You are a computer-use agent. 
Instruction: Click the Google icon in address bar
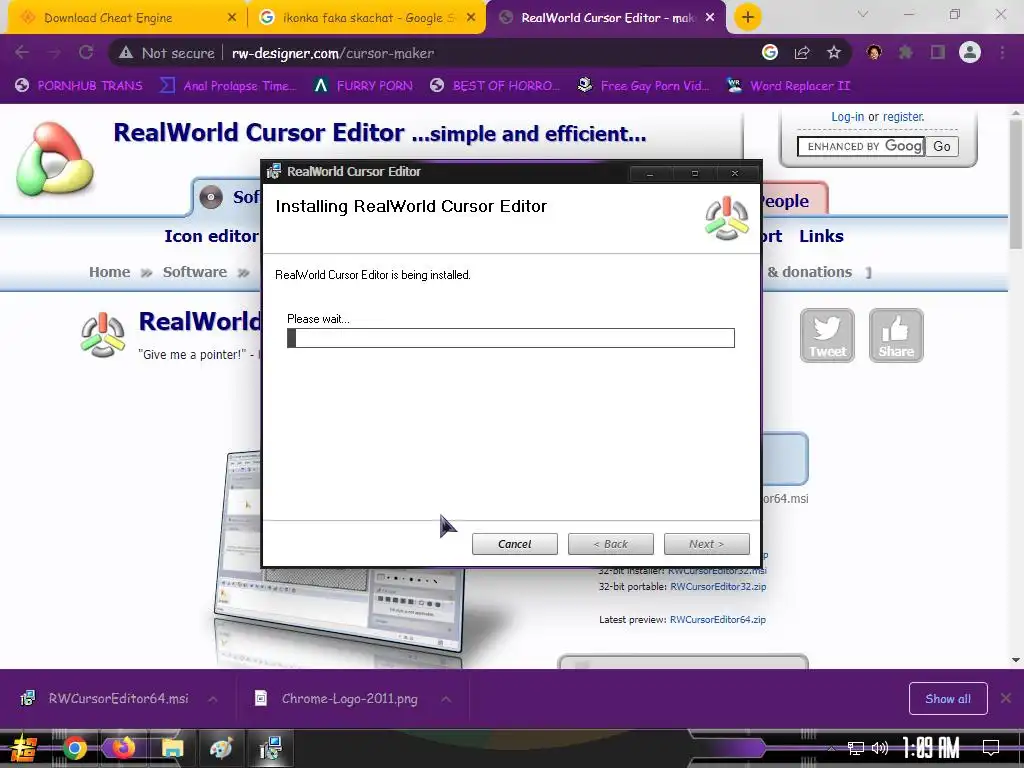click(770, 52)
